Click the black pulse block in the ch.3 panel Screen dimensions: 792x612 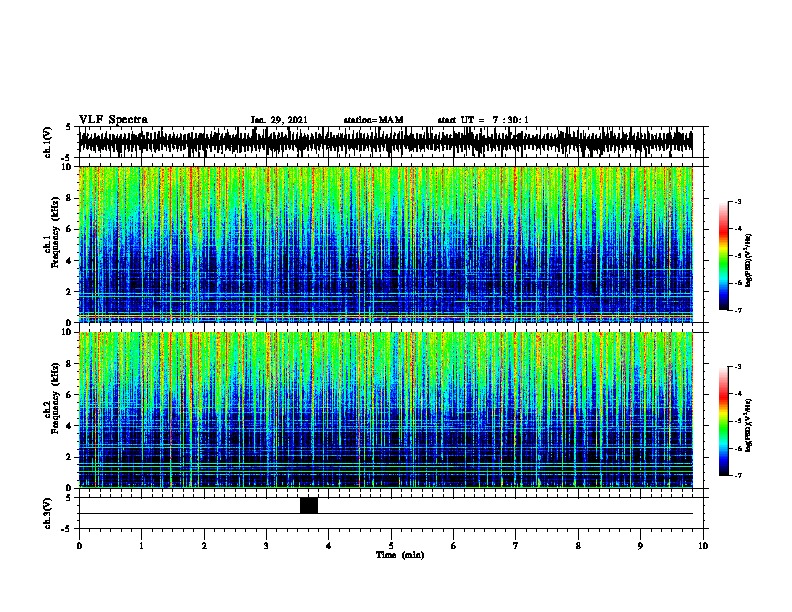tap(309, 505)
